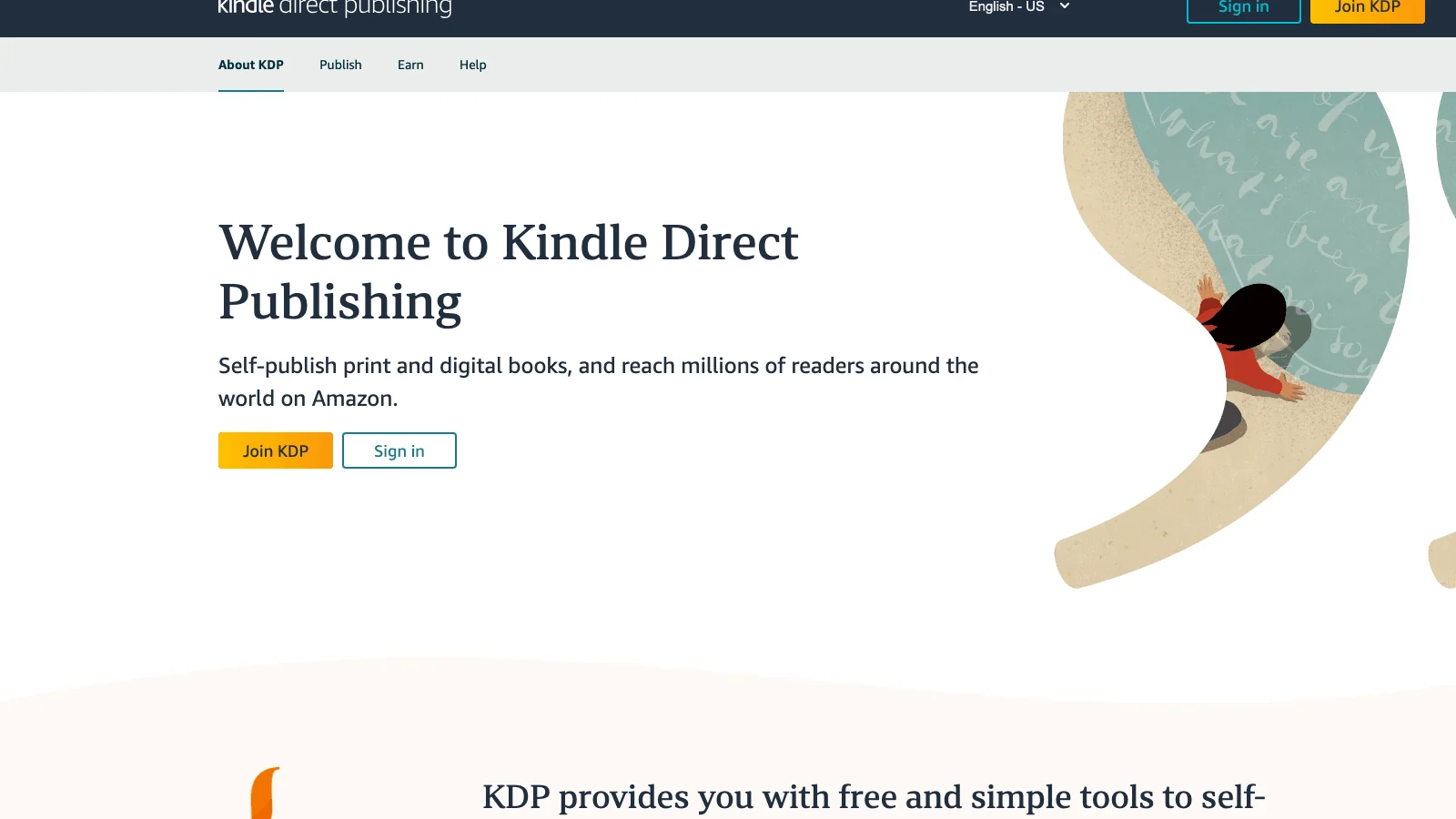
Task: Select the About KDP tab
Action: pyautogui.click(x=251, y=65)
